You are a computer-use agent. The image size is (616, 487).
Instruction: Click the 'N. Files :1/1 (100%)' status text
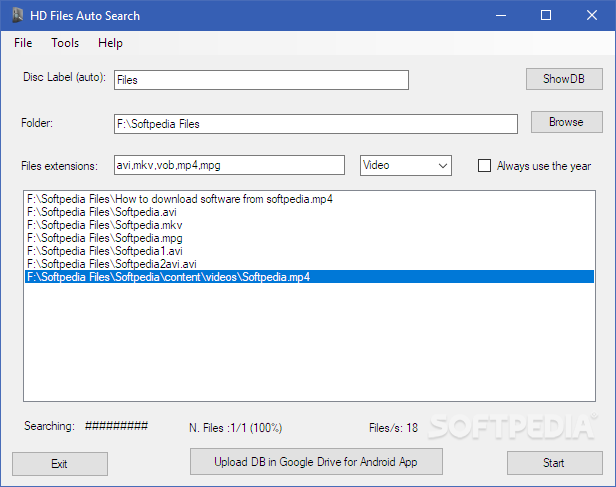[236, 428]
